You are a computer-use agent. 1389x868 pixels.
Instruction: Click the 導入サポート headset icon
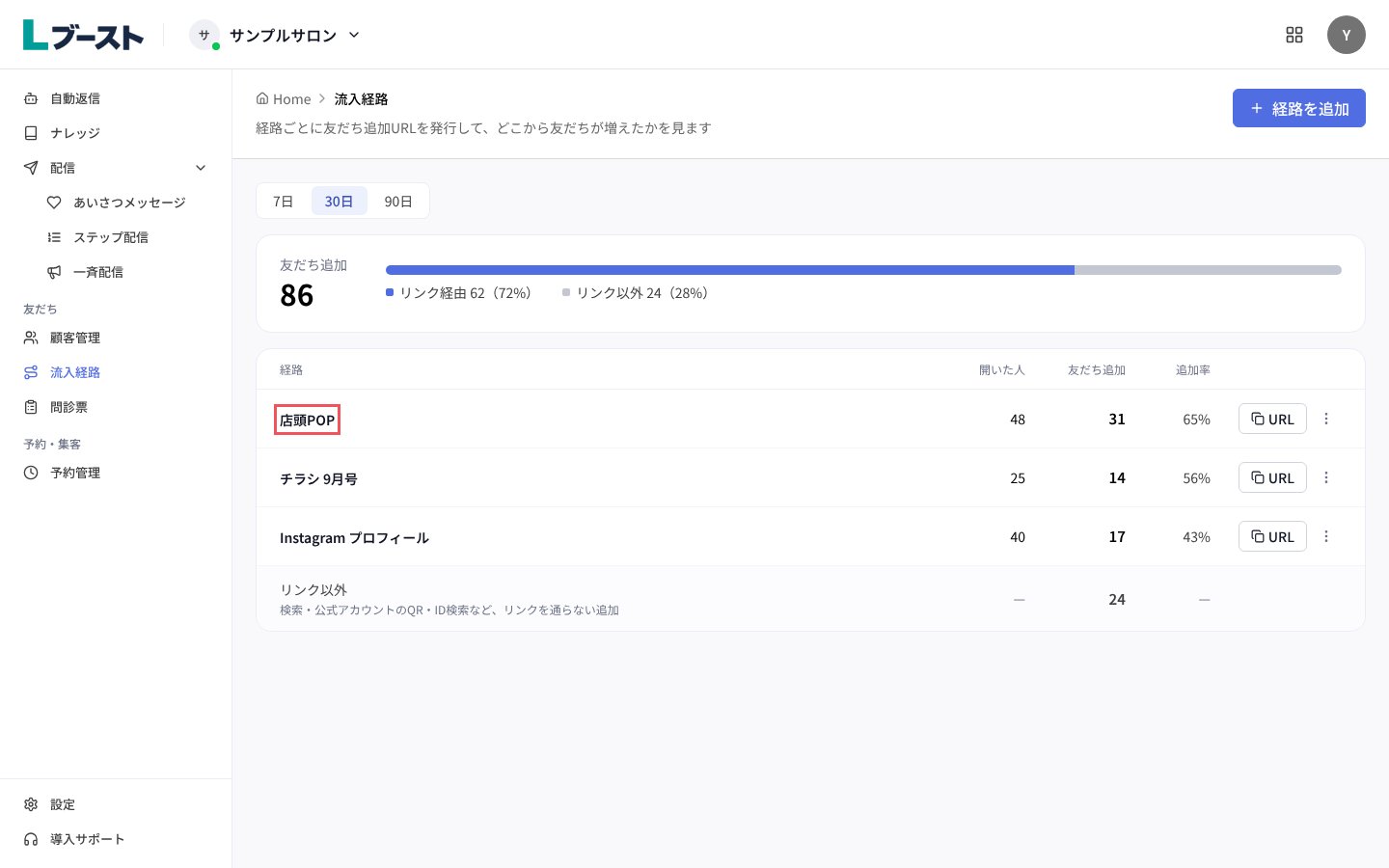[x=31, y=839]
